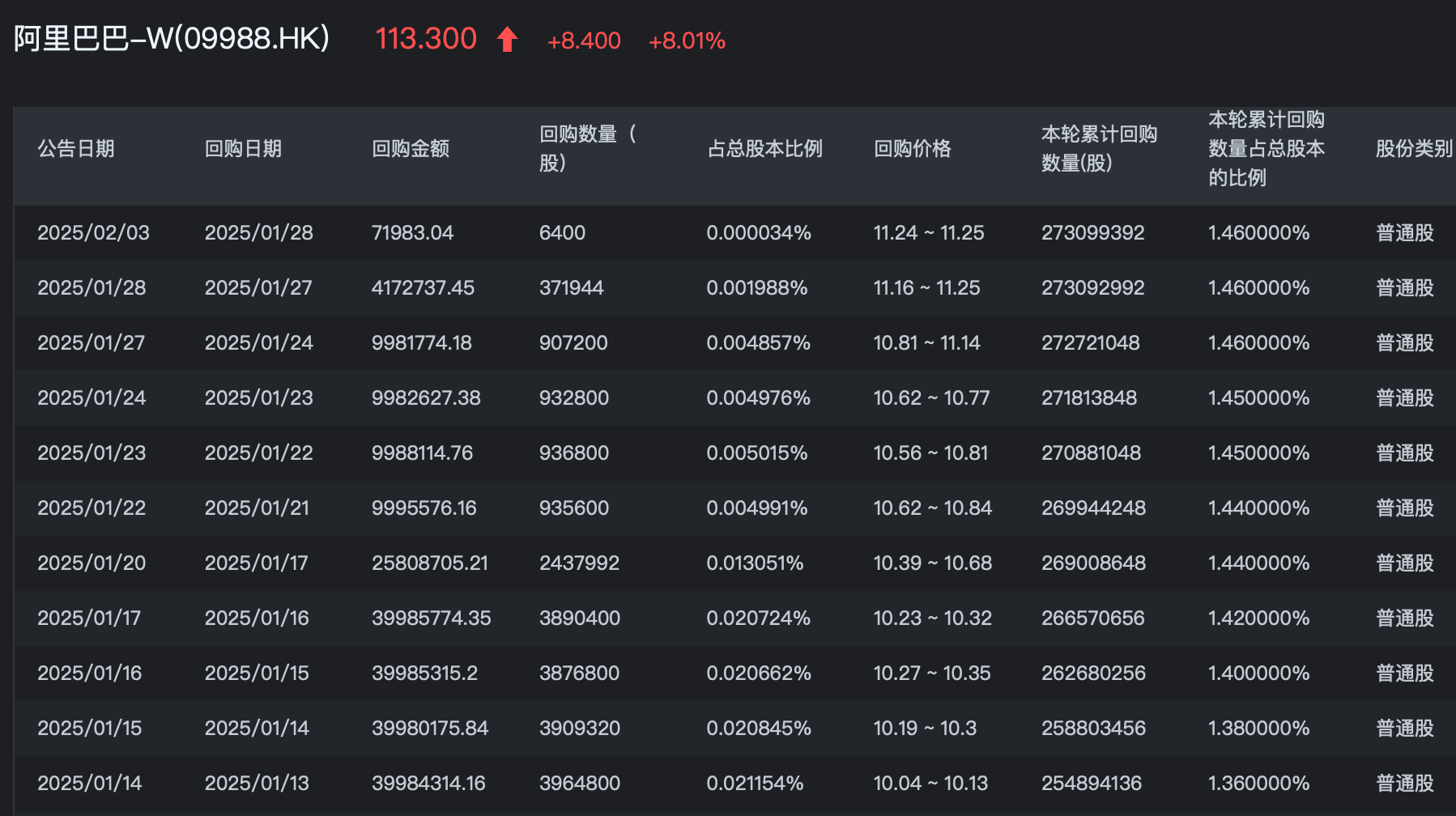Click 本轮累计回购数量(股) column header

tap(1099, 149)
